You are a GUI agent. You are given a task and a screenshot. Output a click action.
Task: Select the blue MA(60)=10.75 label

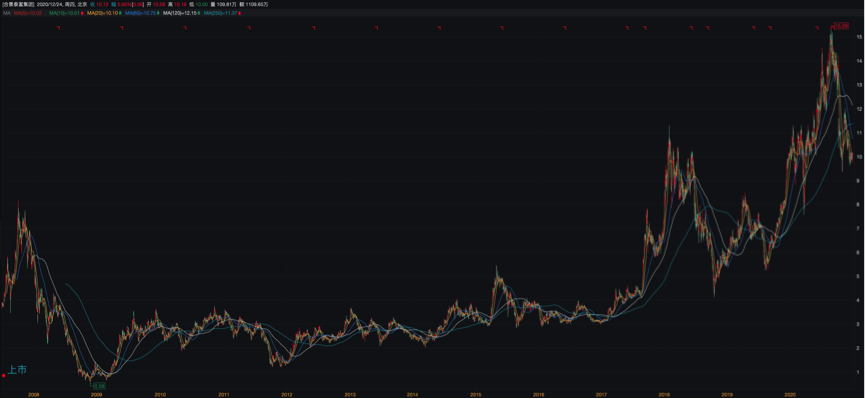tap(140, 13)
